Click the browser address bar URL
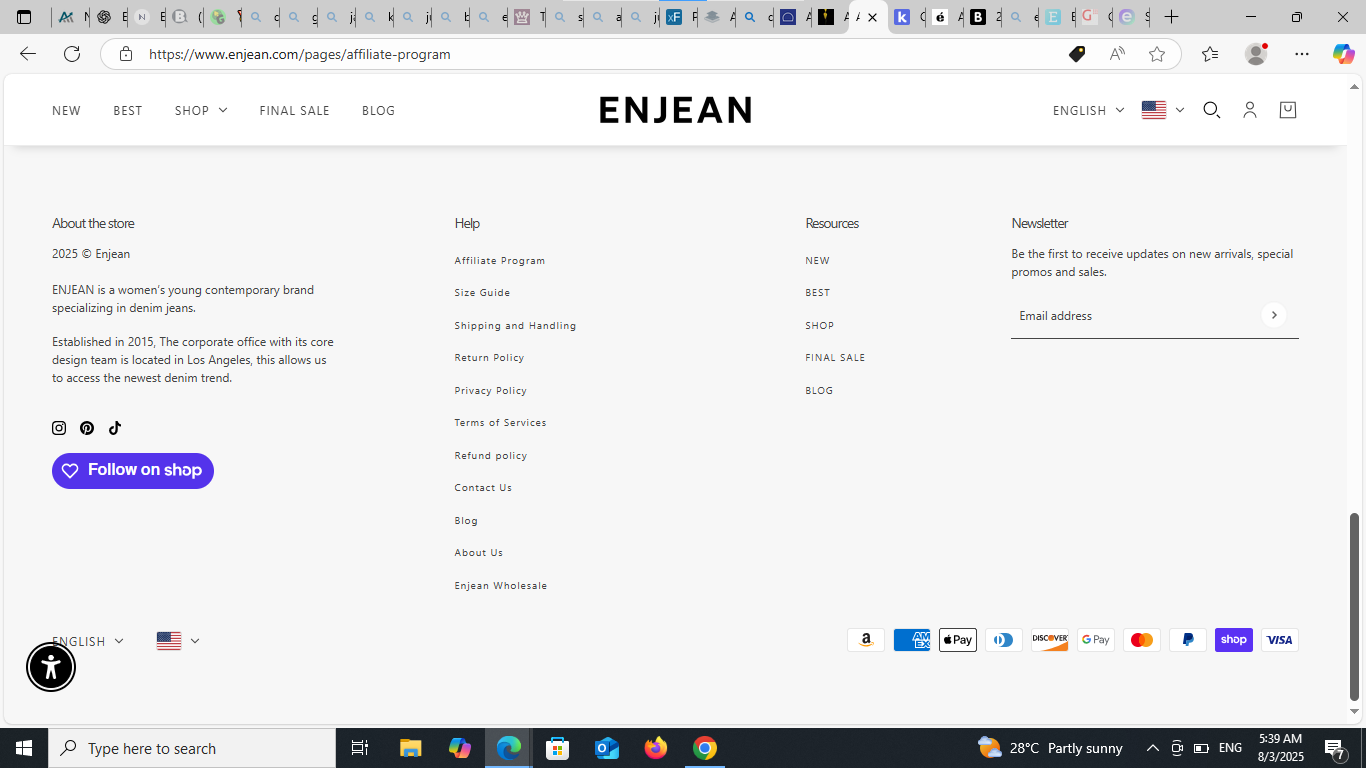 coord(300,54)
